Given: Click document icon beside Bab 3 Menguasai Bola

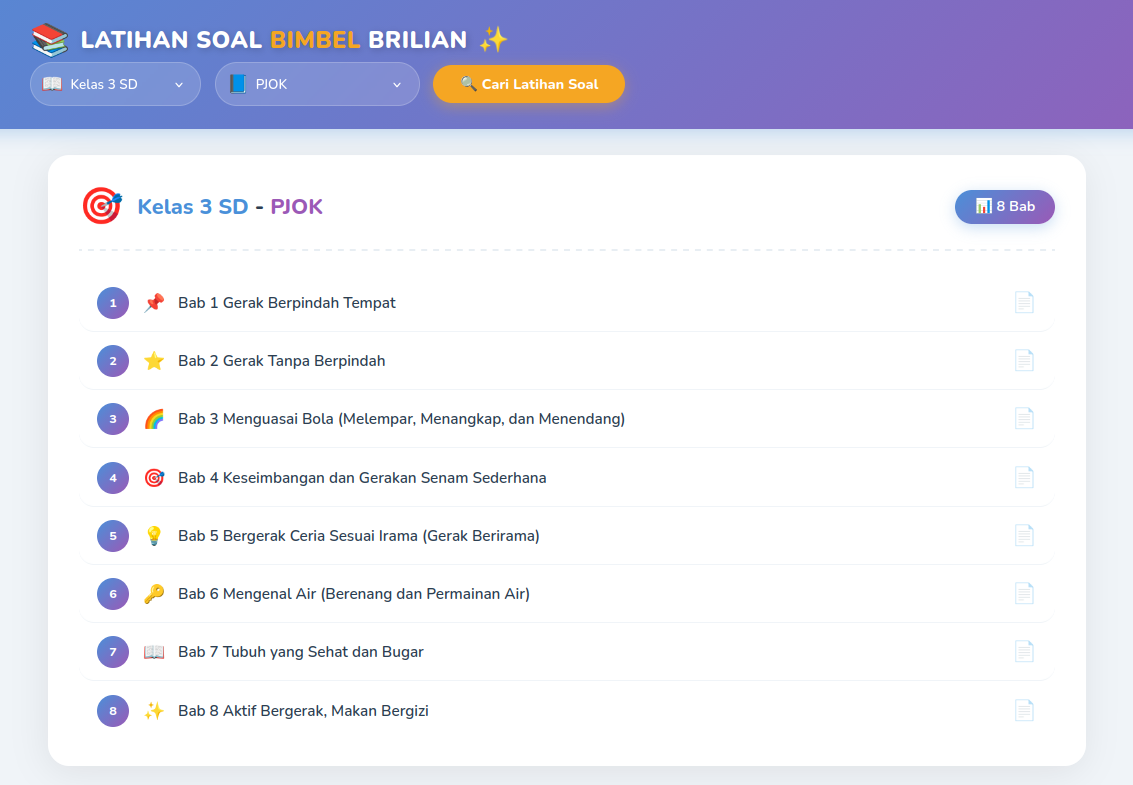Looking at the screenshot, I should coord(1024,418).
